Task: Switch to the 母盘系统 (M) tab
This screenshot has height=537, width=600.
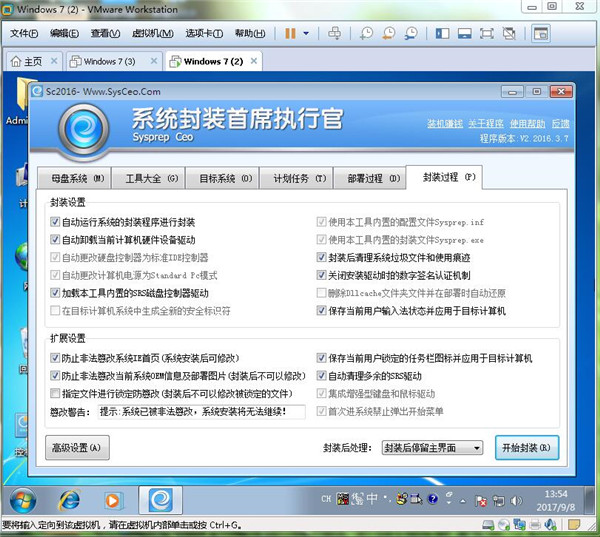Action: (x=74, y=178)
